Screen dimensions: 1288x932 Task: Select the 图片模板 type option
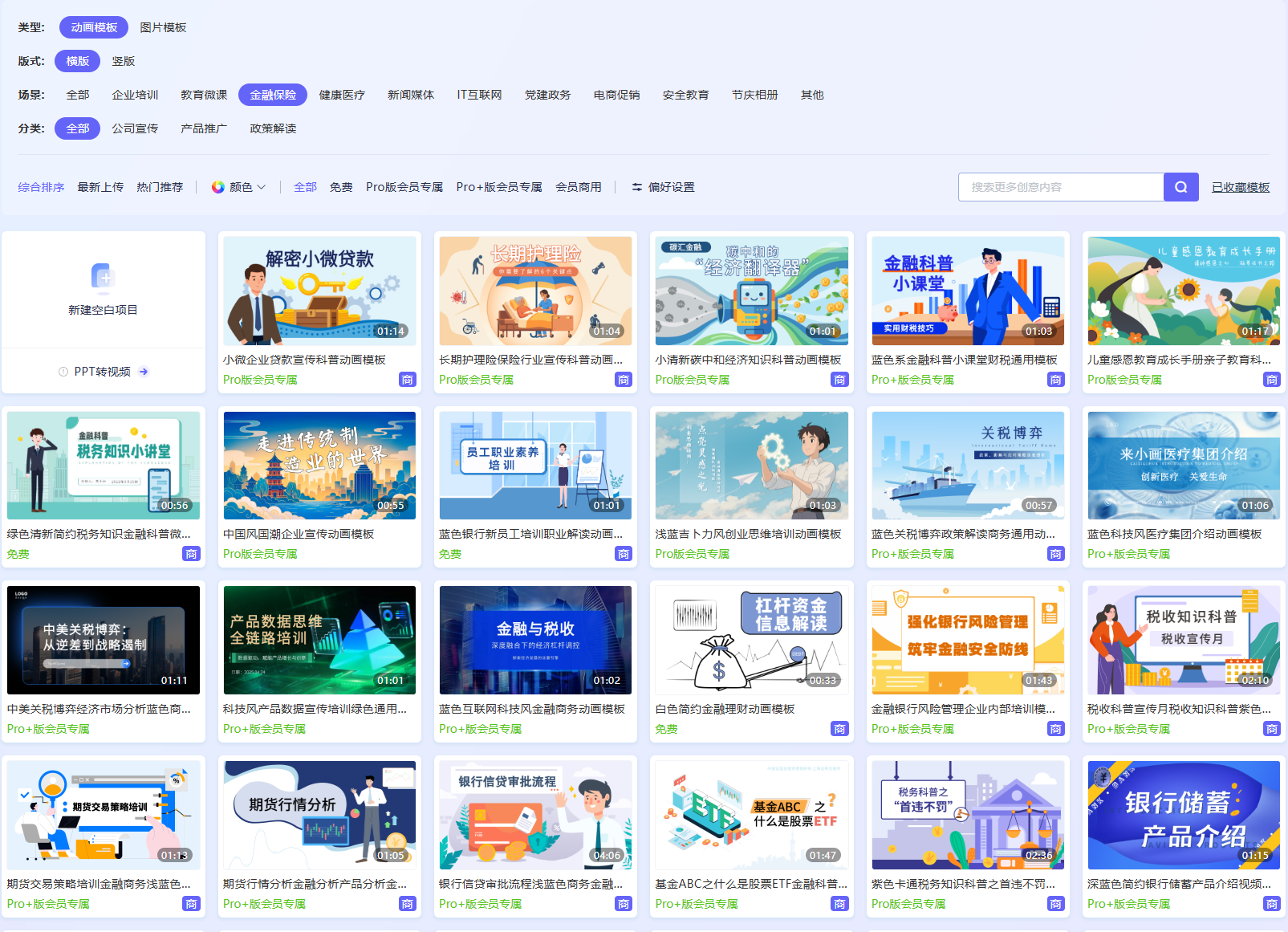tap(163, 27)
